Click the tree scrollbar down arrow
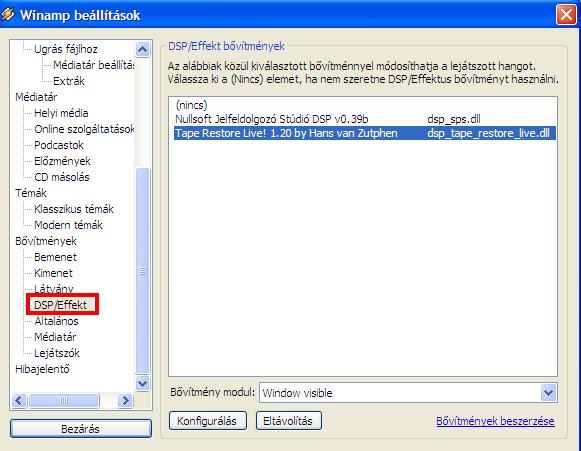581x451 pixels. coord(143,383)
